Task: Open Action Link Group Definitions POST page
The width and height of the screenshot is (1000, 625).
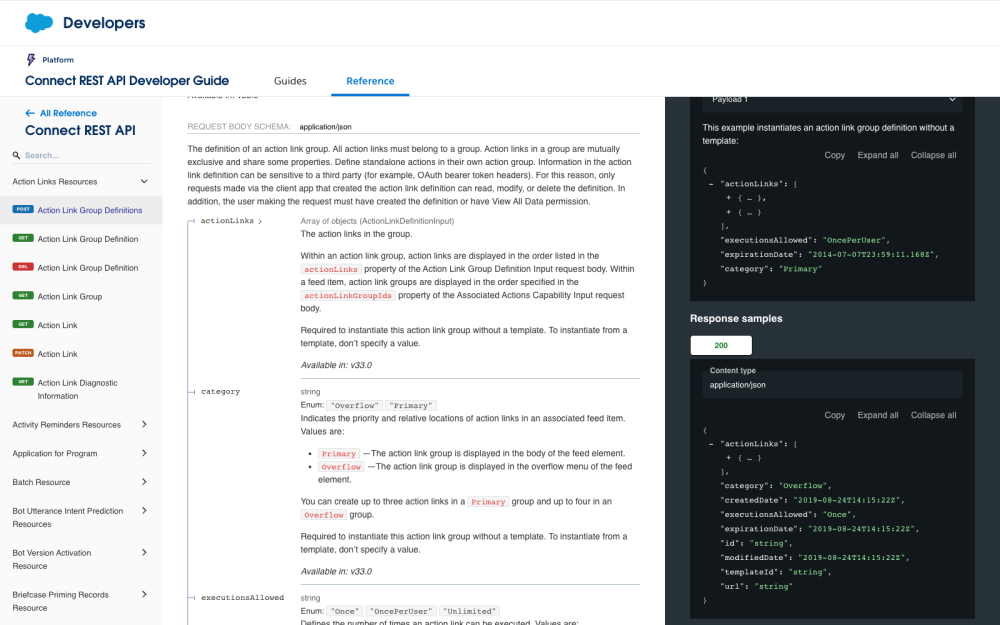Action: [x=90, y=210]
